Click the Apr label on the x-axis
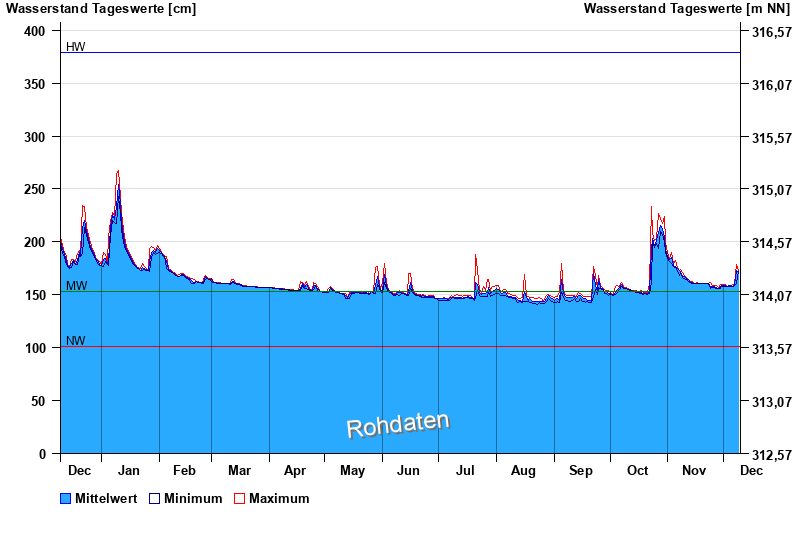The width and height of the screenshot is (800, 550). tap(295, 470)
